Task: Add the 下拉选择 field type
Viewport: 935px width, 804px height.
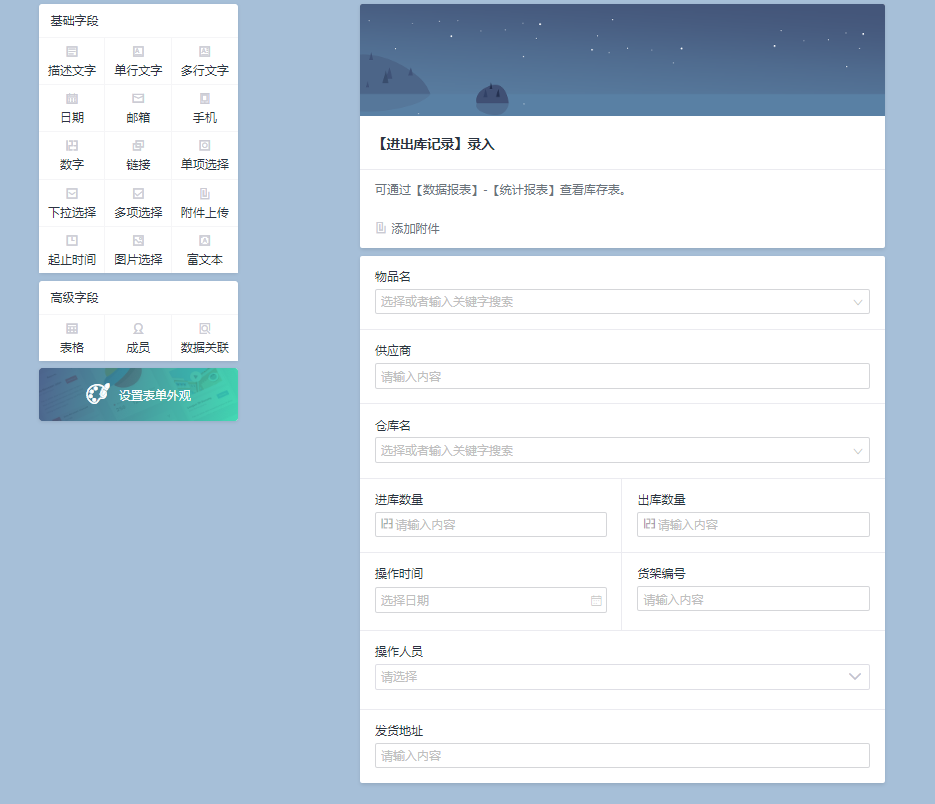Action: (x=72, y=203)
